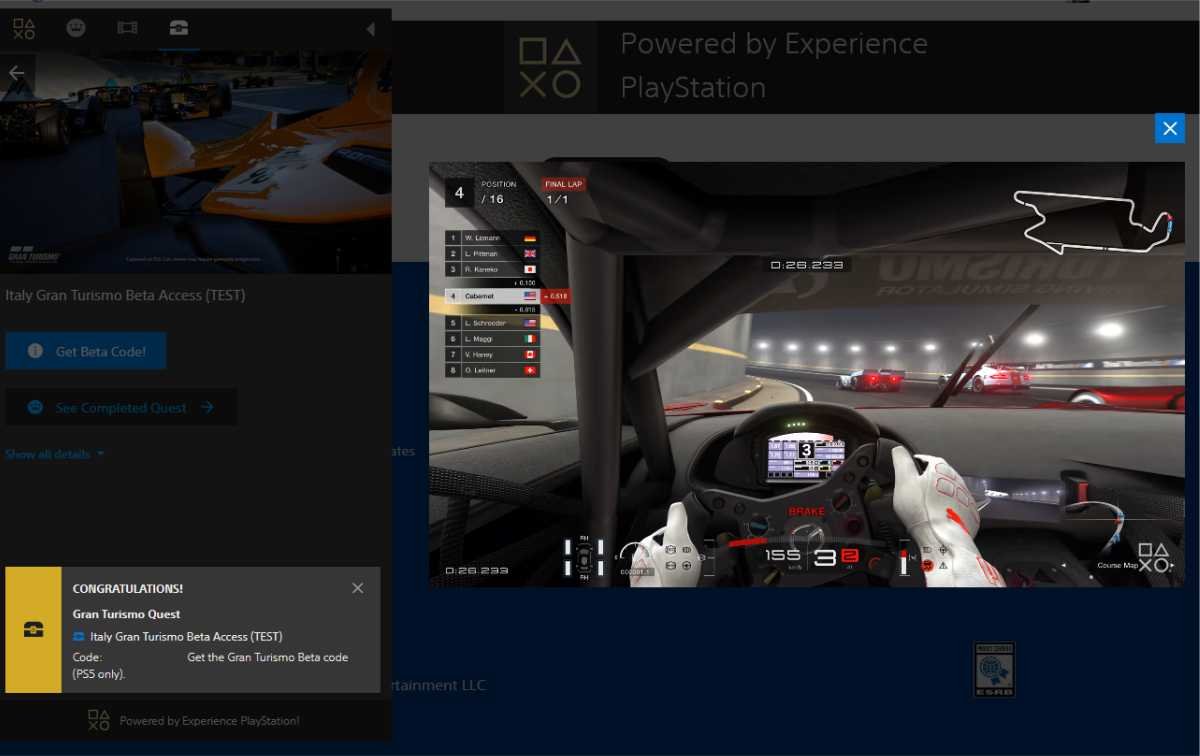Click the arrow on See Completed Quest
This screenshot has height=756, width=1200.
point(206,407)
